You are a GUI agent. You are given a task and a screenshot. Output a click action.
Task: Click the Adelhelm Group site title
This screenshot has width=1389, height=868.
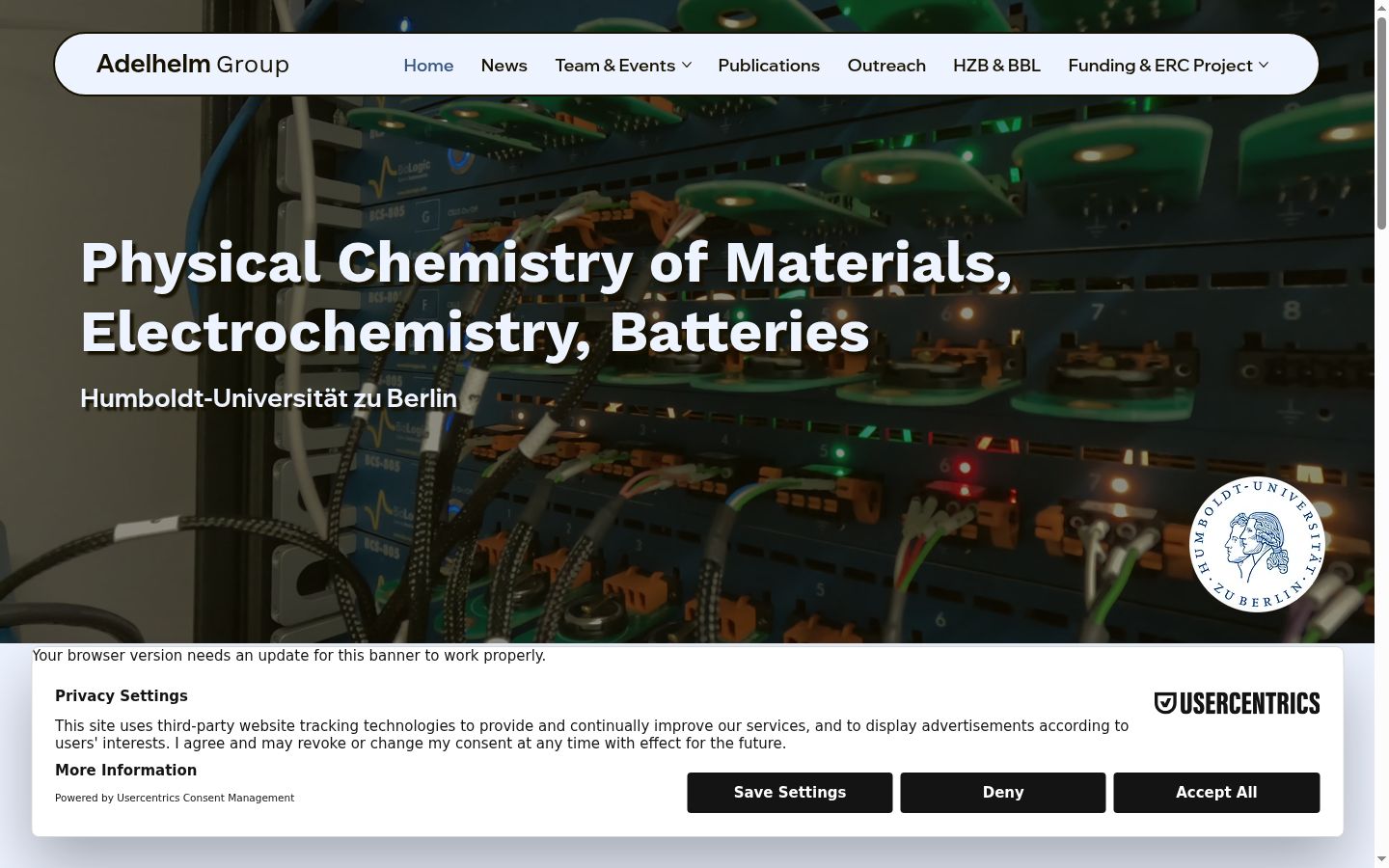(193, 64)
